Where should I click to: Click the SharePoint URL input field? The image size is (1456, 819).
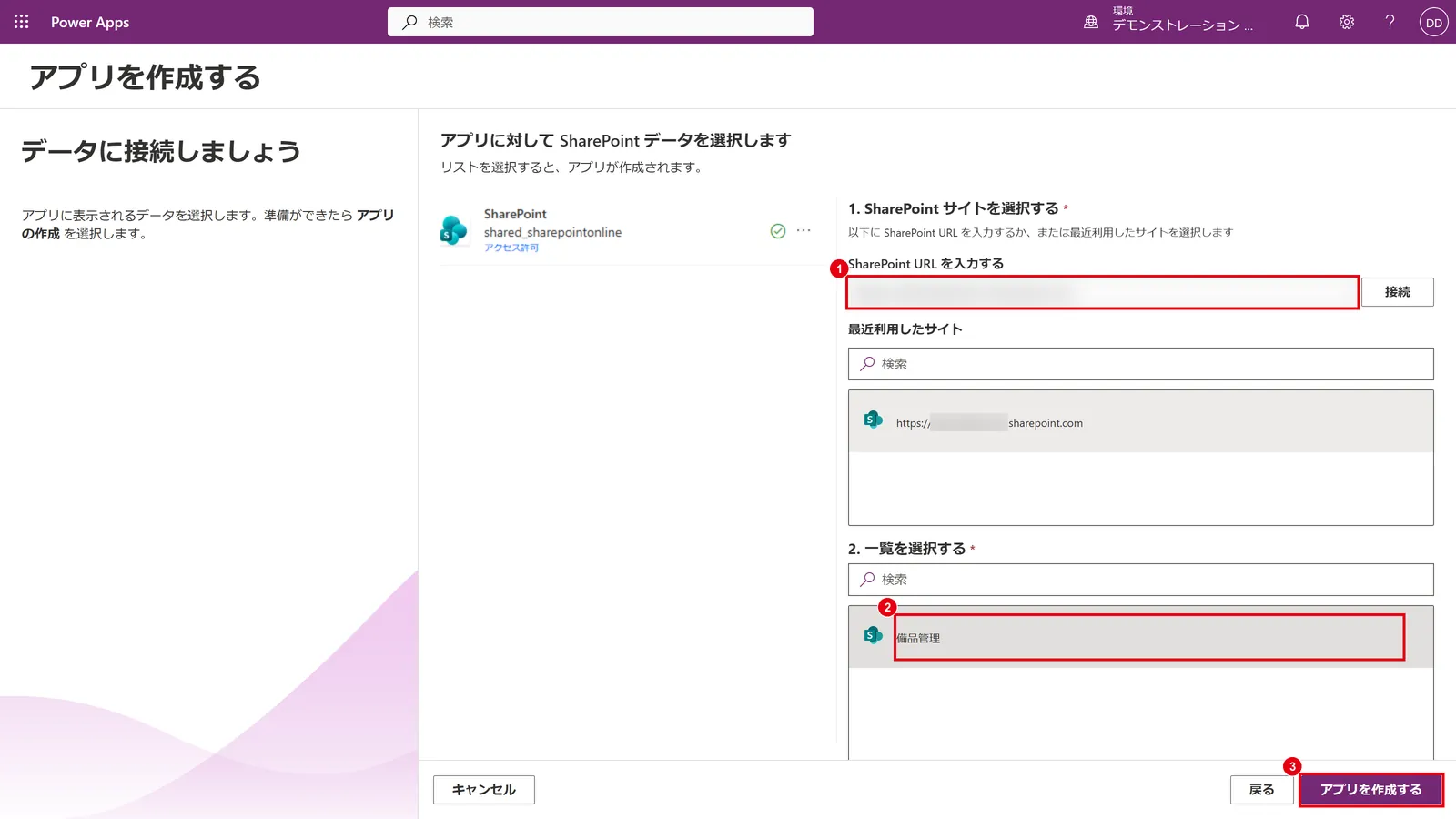pyautogui.click(x=1103, y=292)
